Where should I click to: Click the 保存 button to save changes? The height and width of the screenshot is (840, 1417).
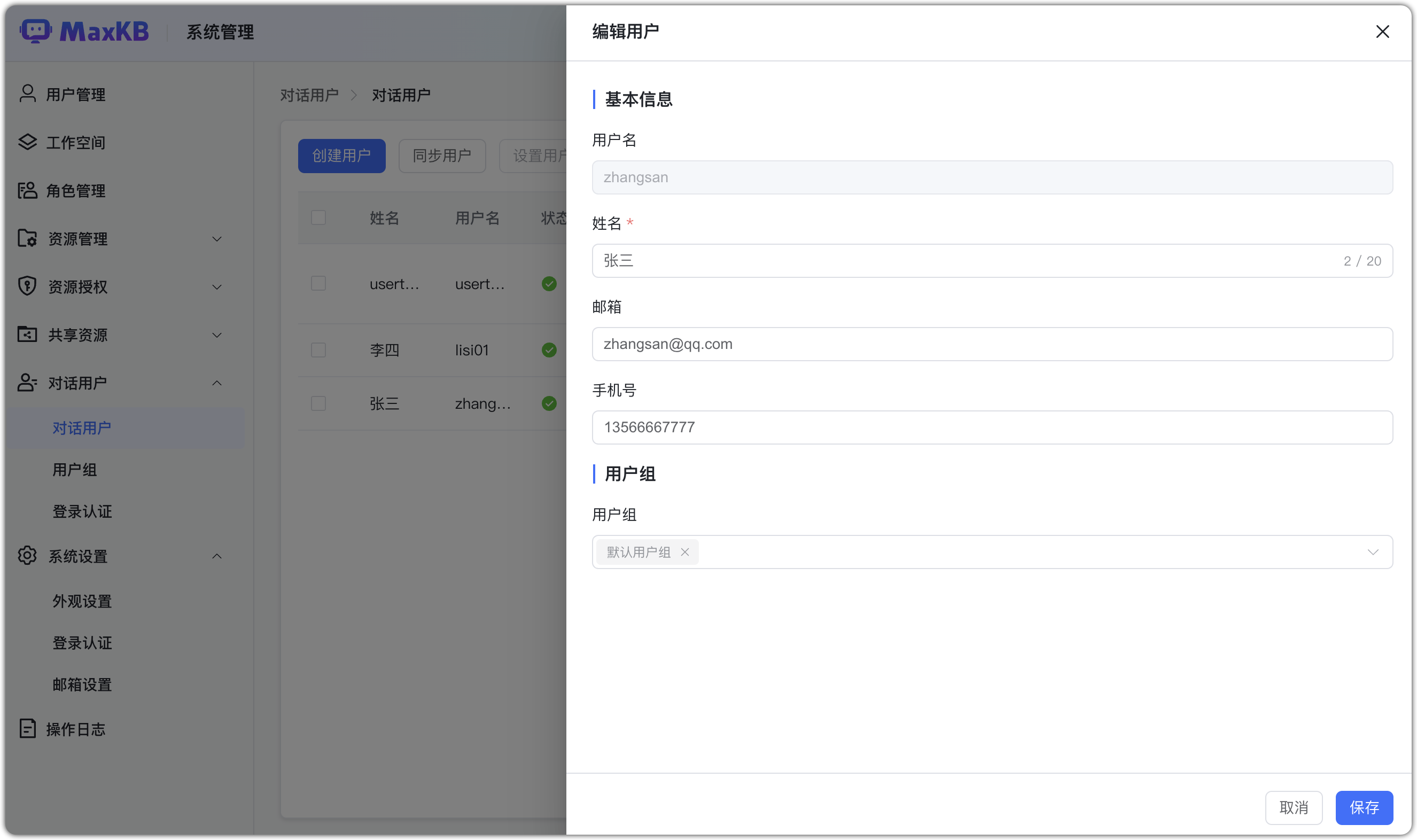coord(1364,808)
